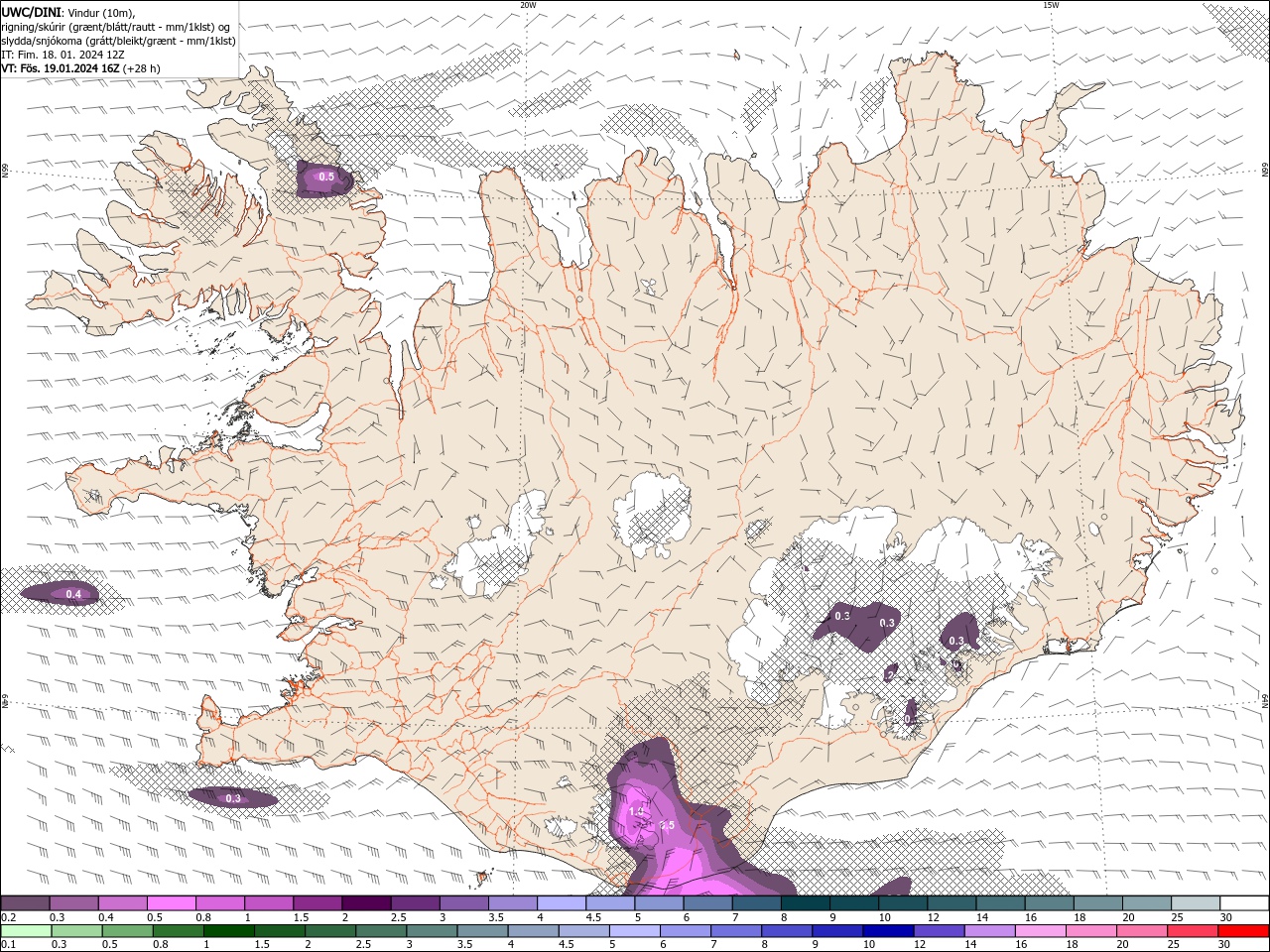Select the 3 swatch in the upper snow scale

coord(463,903)
